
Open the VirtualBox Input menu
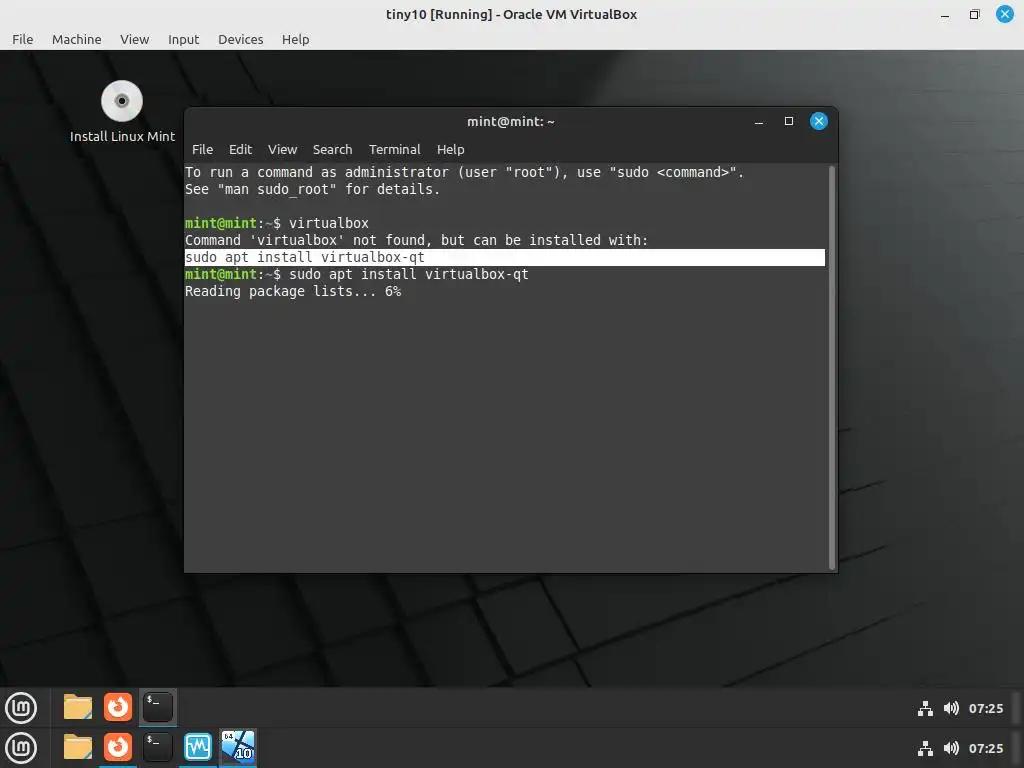pos(184,39)
